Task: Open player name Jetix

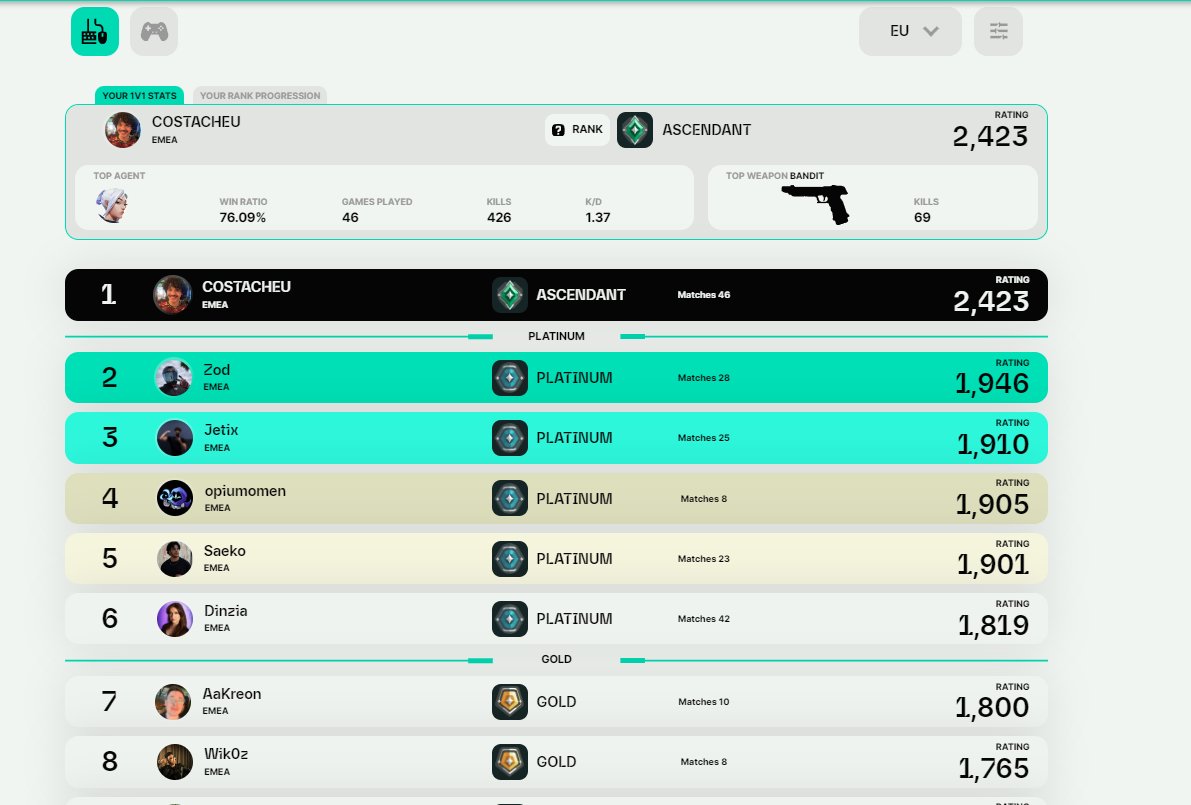Action: coord(221,430)
